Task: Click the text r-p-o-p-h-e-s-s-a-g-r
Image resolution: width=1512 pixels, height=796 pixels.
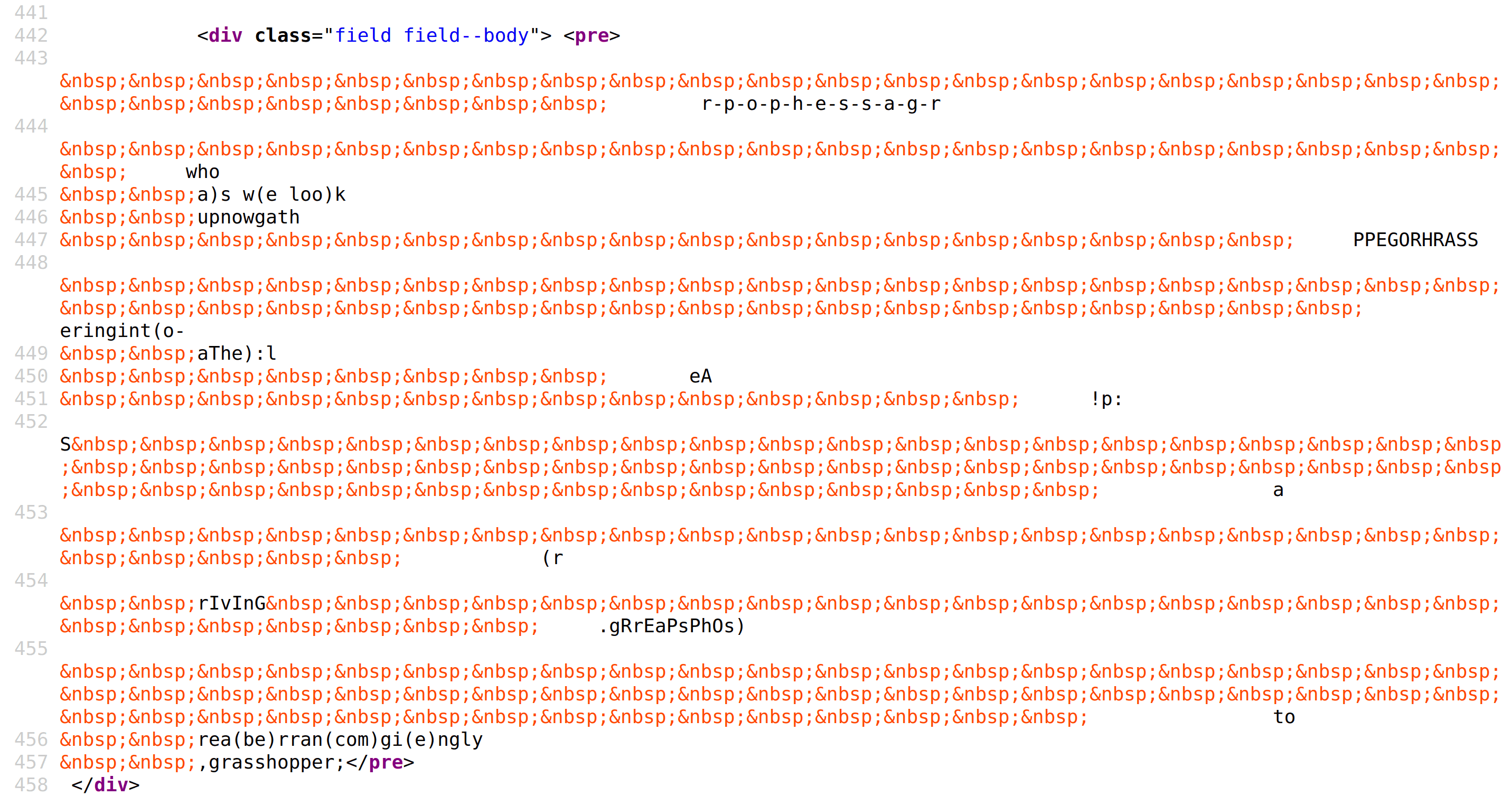Action: pyautogui.click(x=822, y=105)
